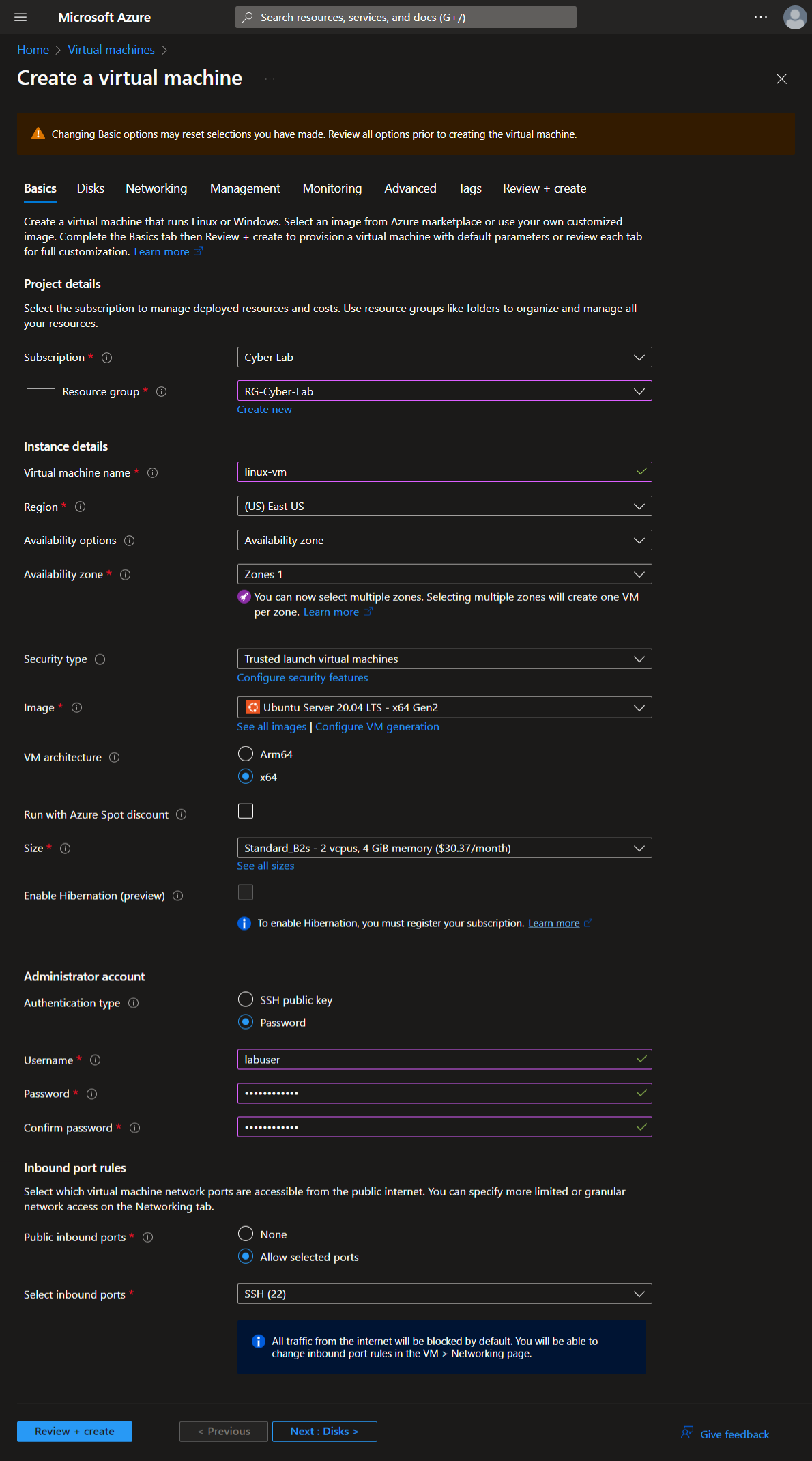
Task: Switch to the Tags tab
Action: (x=470, y=188)
